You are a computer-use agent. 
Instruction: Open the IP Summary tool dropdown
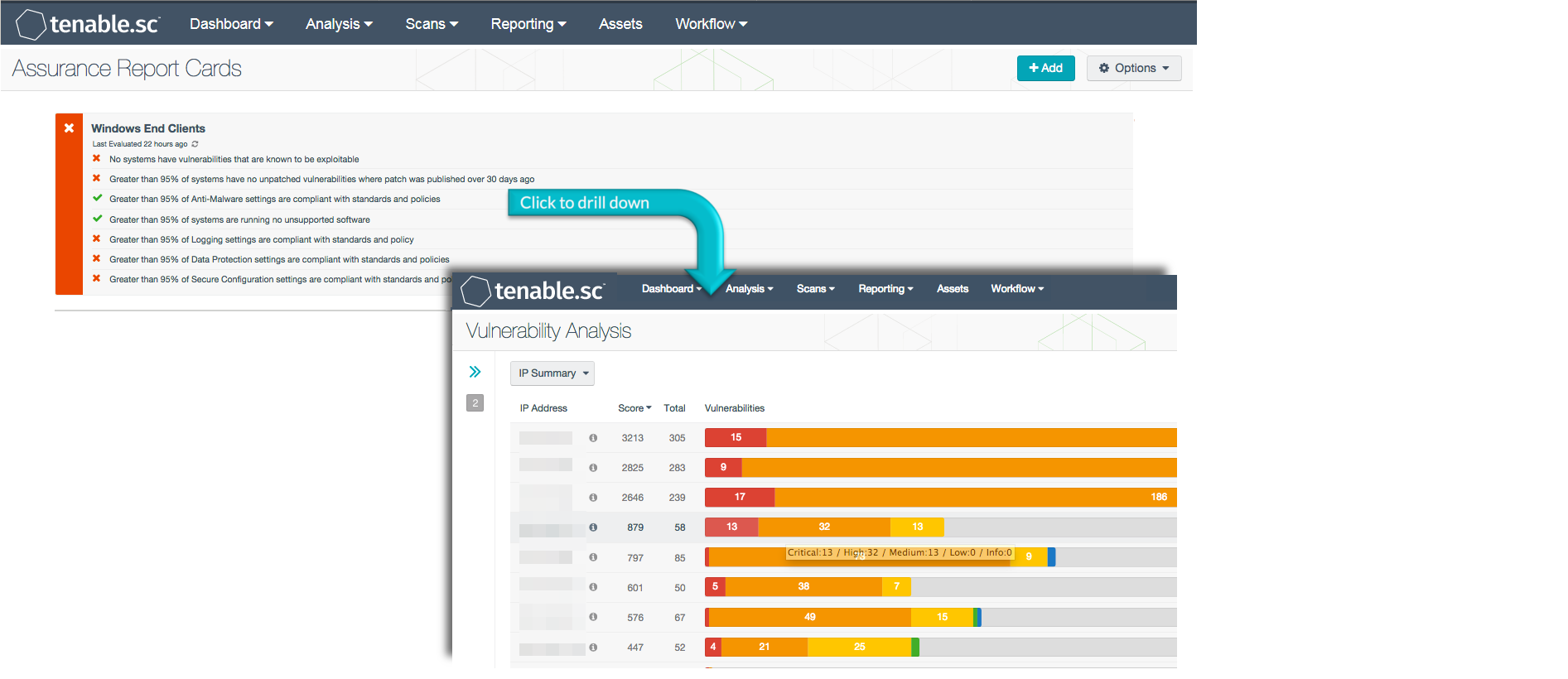(x=552, y=373)
